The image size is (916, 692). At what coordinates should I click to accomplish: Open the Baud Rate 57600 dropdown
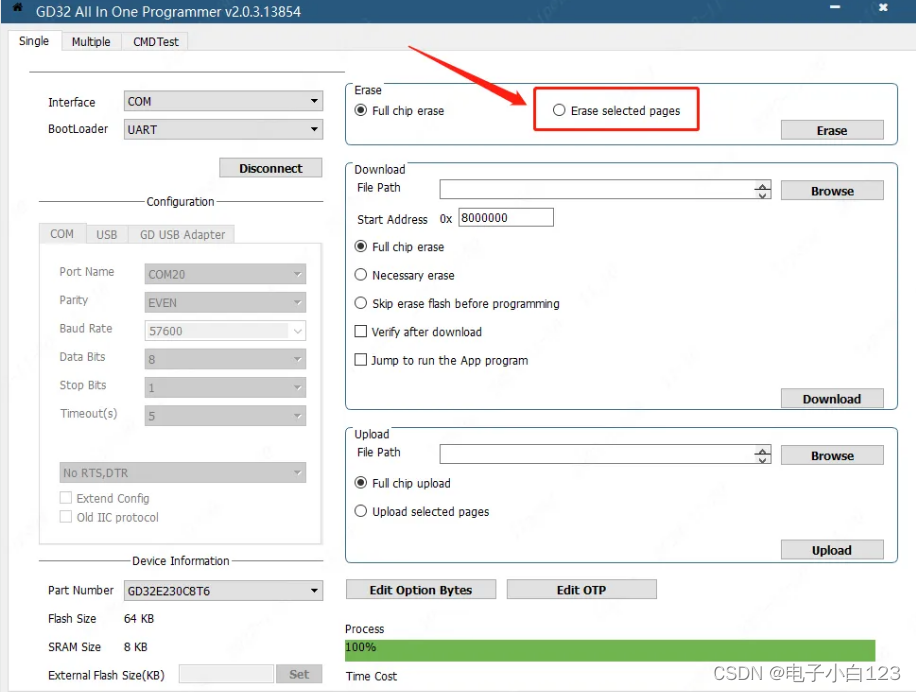[x=225, y=331]
